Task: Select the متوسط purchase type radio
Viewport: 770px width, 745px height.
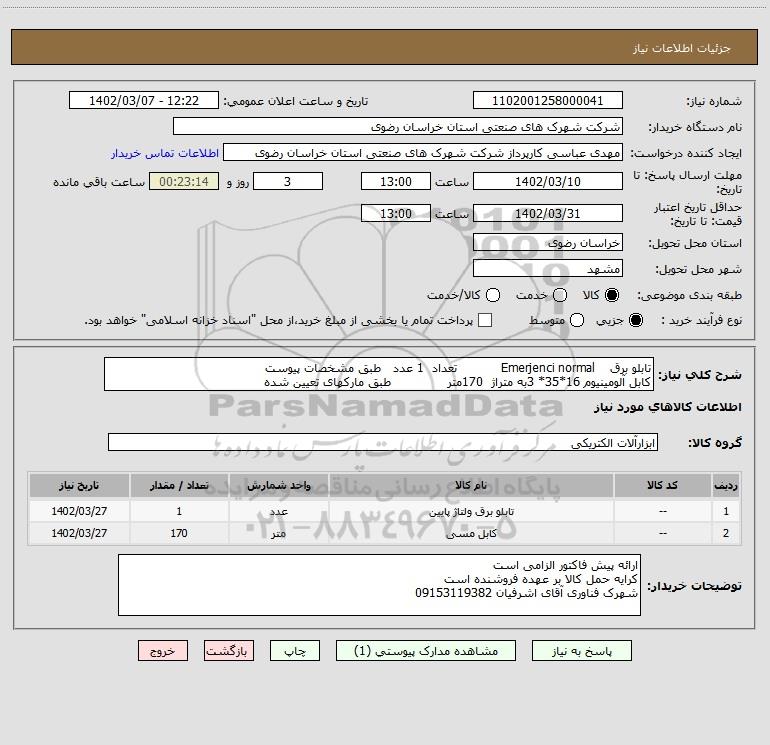Action: point(577,320)
